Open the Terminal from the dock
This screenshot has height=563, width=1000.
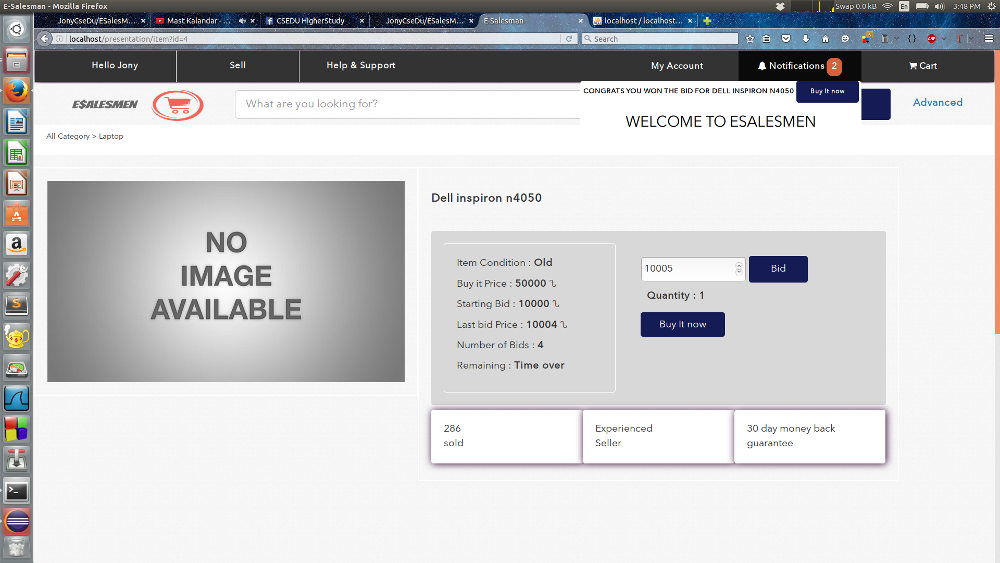pos(17,491)
